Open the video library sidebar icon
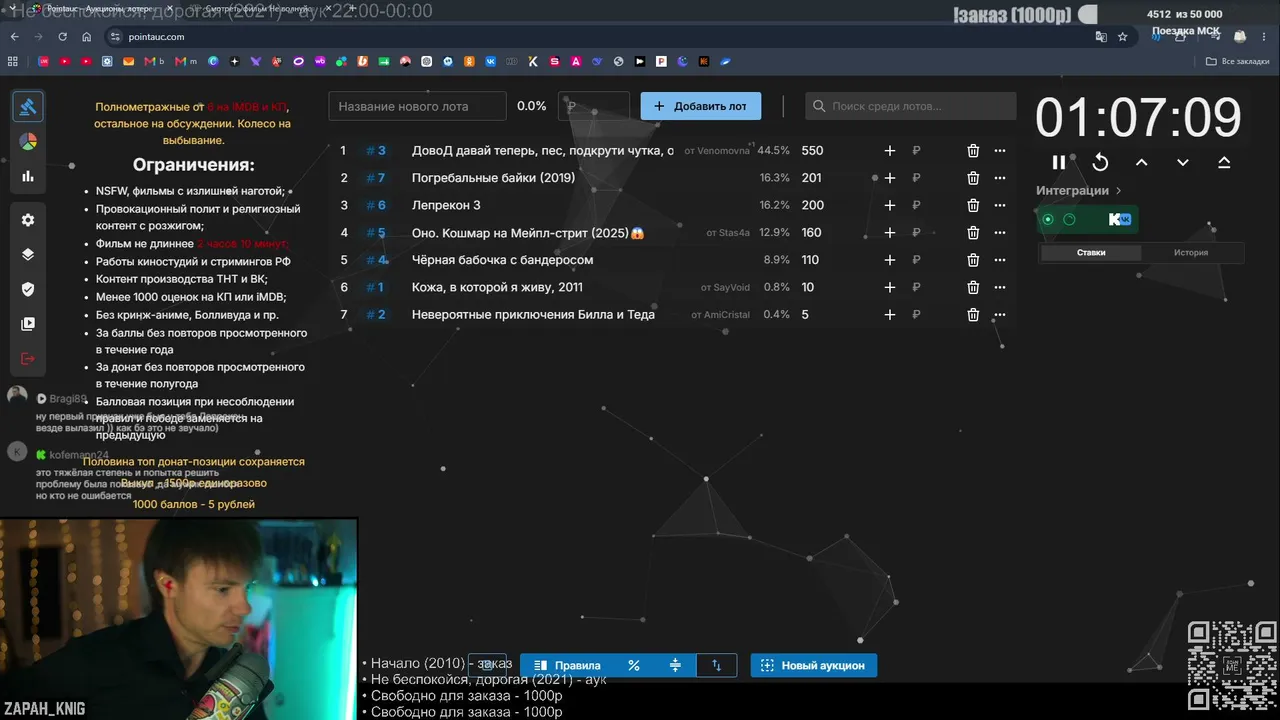 pos(28,324)
